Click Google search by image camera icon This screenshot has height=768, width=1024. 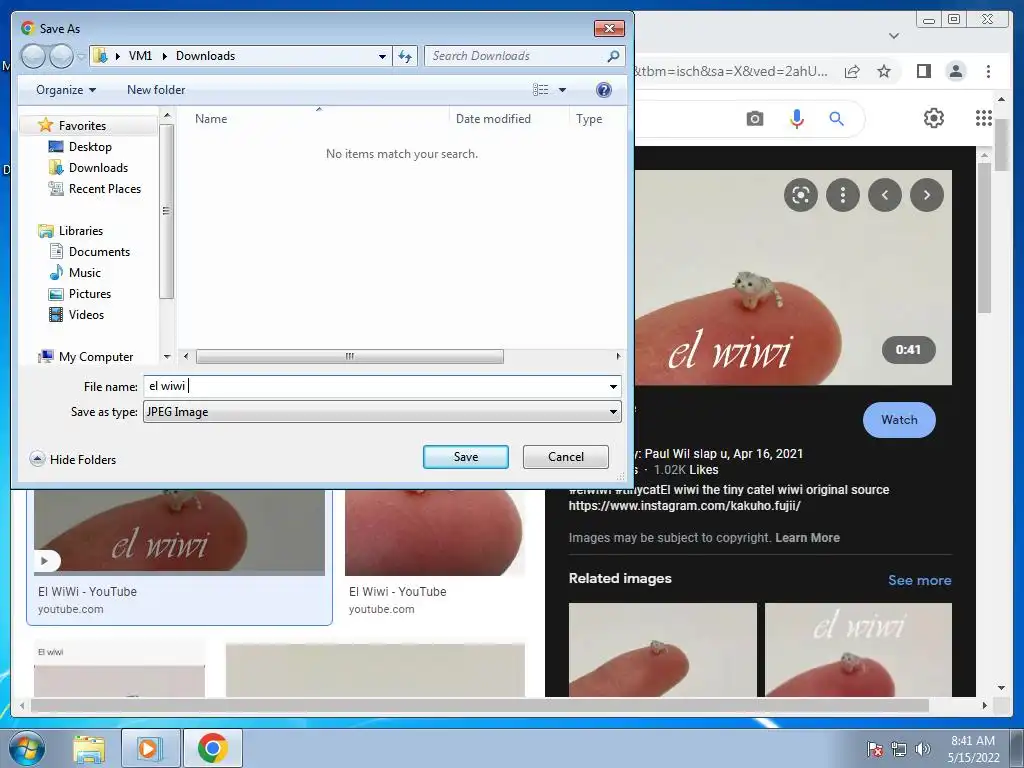coord(754,119)
